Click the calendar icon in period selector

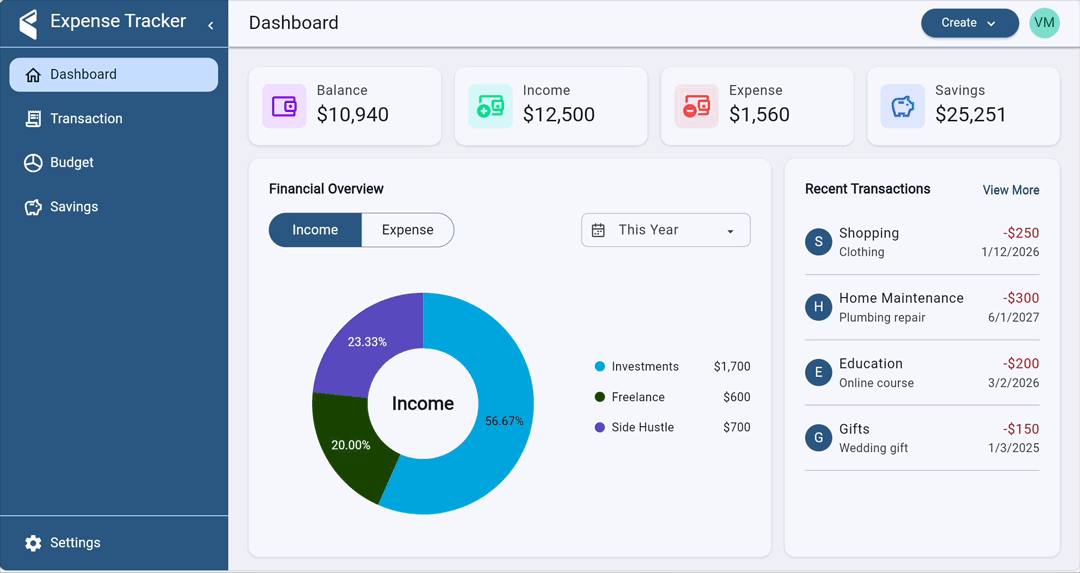pyautogui.click(x=598, y=231)
